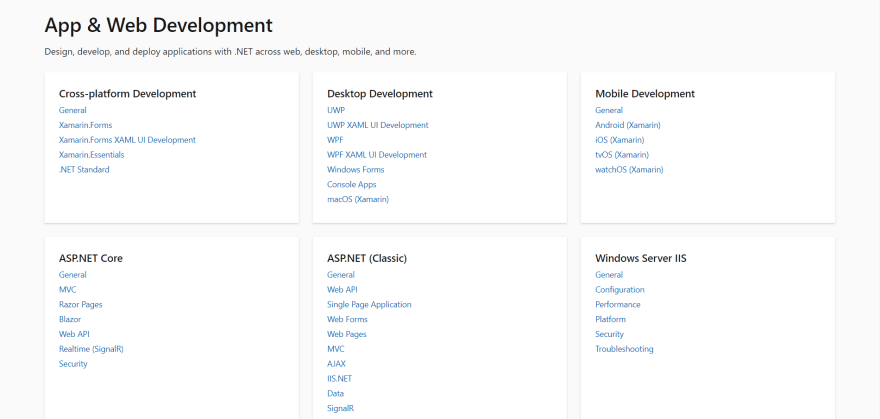The image size is (880, 419).
Task: Open General under Cross-platform Development
Action: (72, 110)
